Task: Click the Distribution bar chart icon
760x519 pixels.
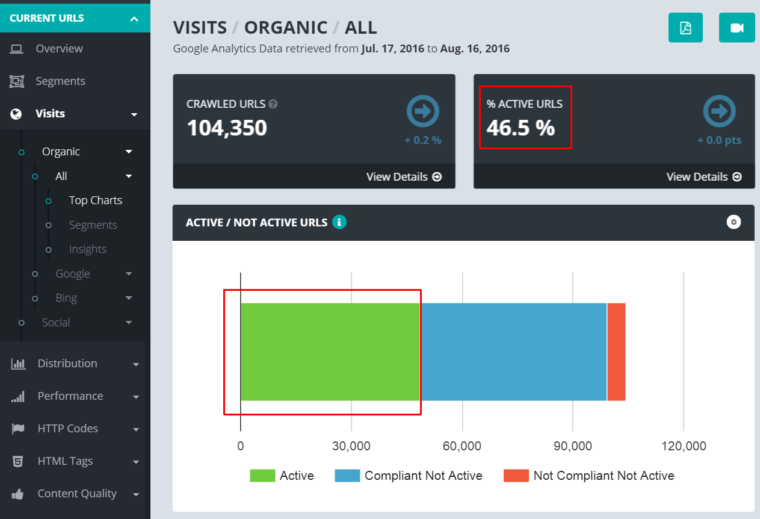Action: point(18,363)
